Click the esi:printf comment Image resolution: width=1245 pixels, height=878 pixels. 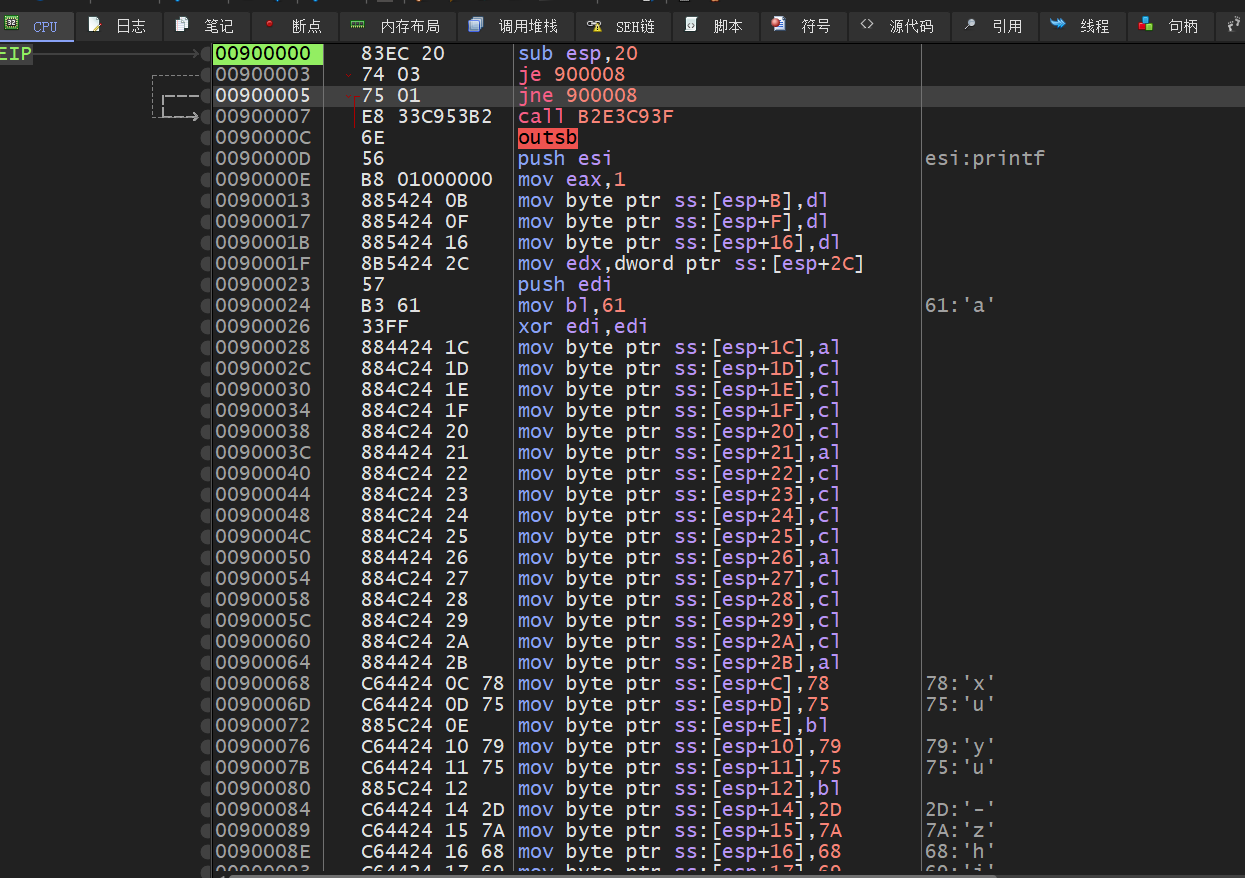pos(985,158)
